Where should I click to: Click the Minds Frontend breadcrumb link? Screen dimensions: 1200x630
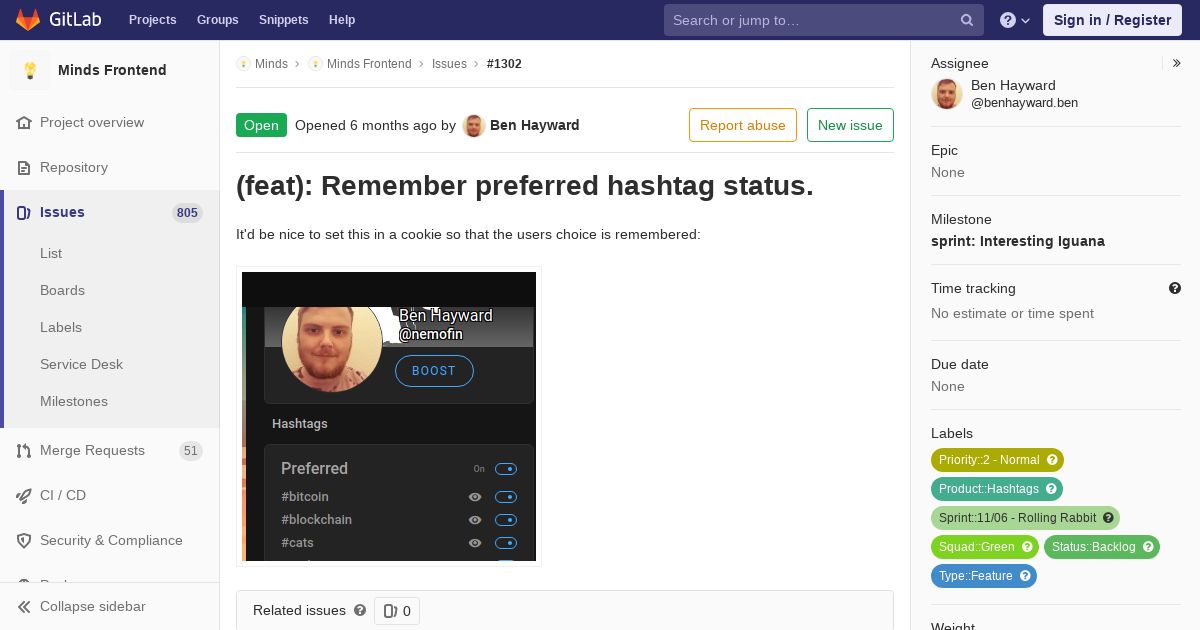click(369, 63)
